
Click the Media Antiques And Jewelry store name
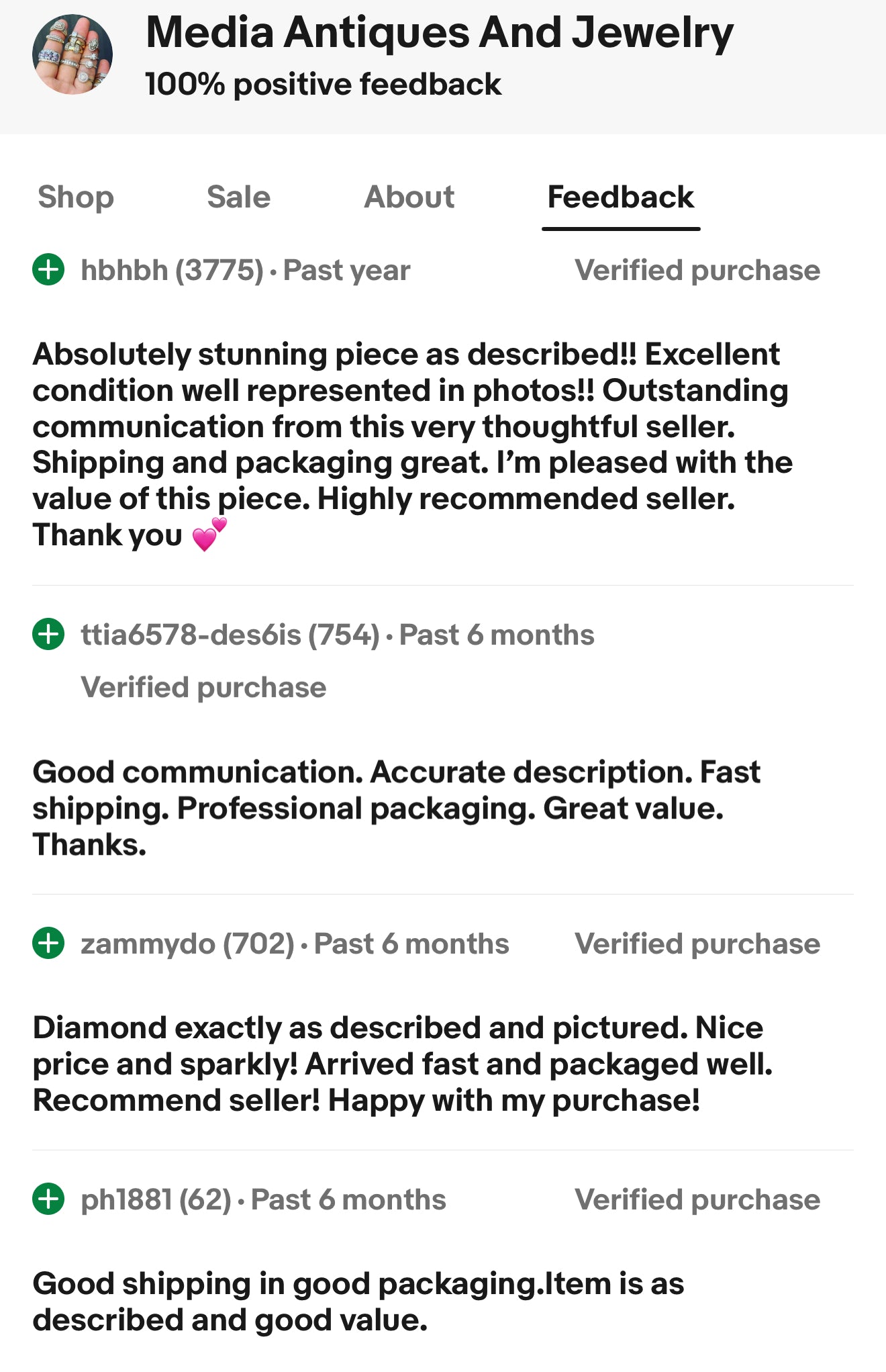coord(440,33)
